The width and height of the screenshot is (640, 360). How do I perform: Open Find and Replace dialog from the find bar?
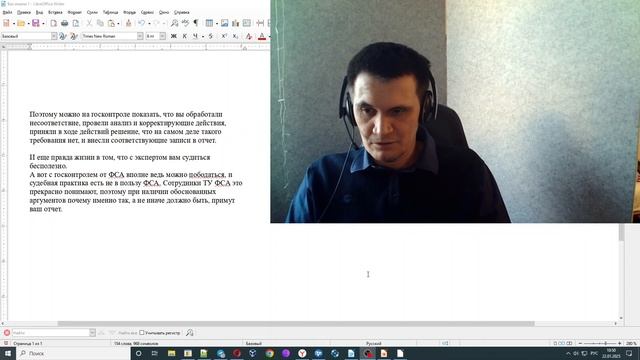pos(190,333)
